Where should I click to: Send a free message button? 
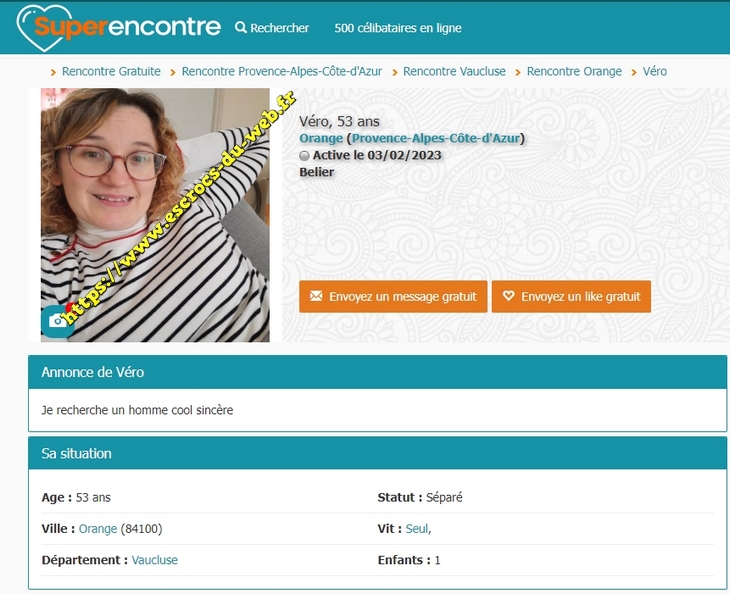coord(393,297)
